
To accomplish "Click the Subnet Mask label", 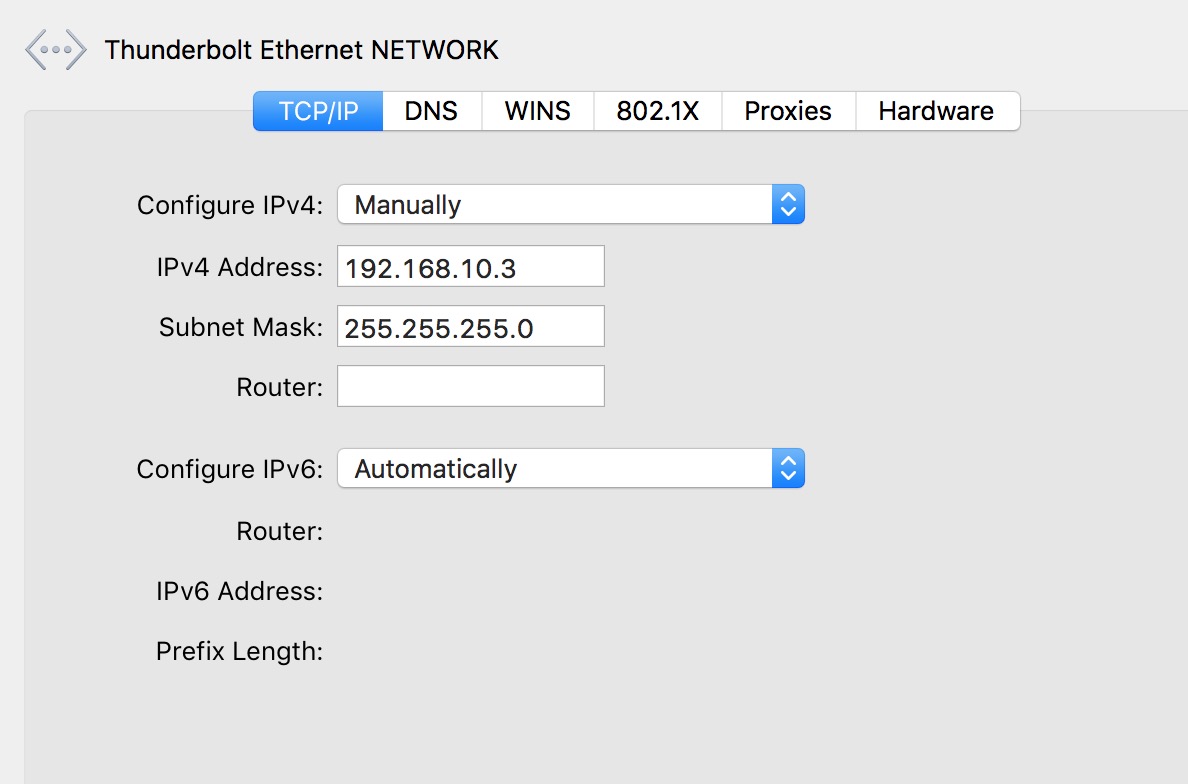I will pyautogui.click(x=241, y=327).
